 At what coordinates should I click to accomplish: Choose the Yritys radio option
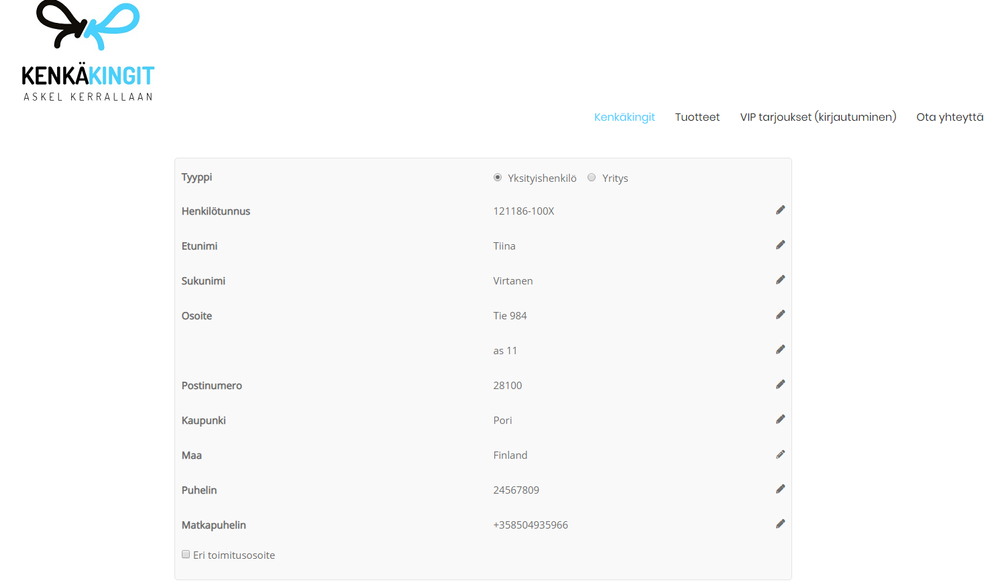point(592,178)
